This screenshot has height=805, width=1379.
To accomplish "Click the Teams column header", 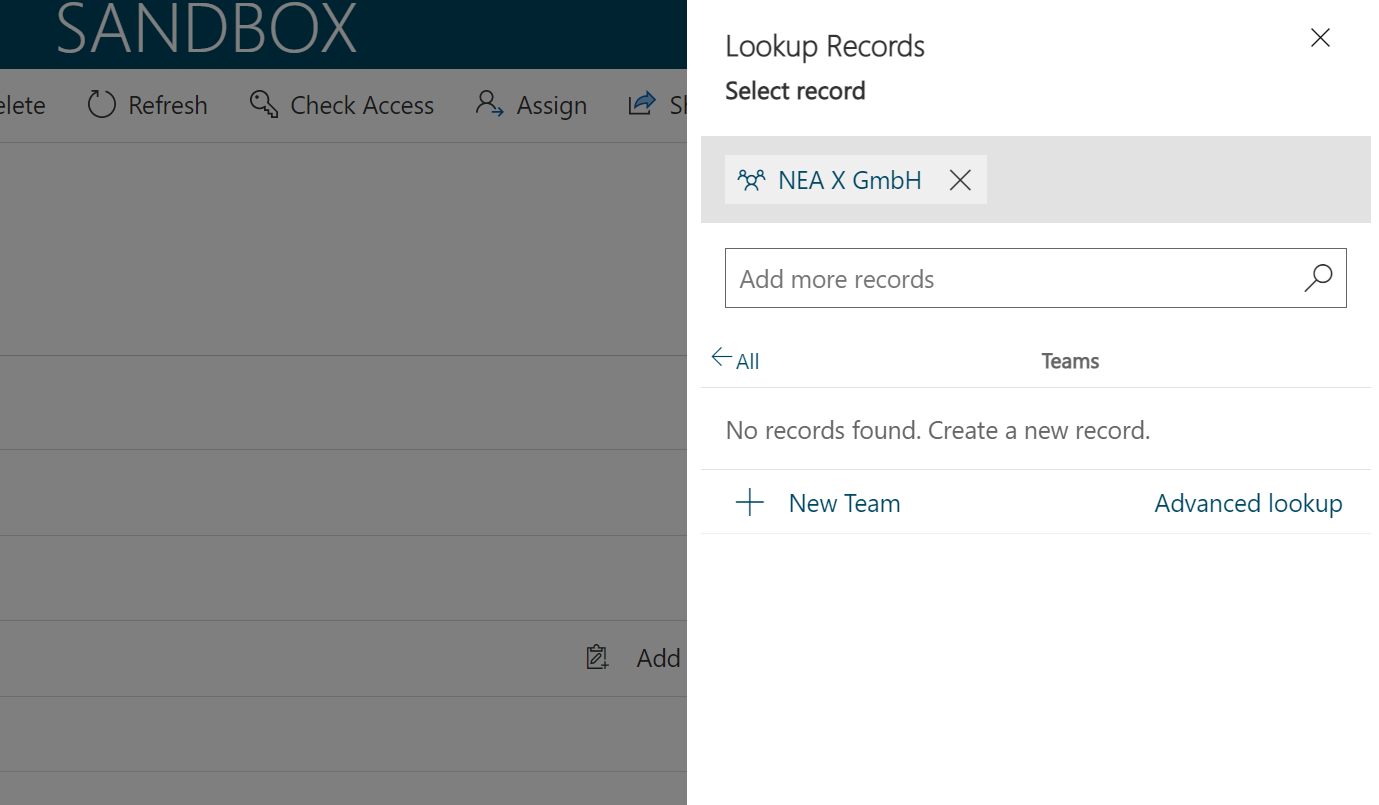I will [1070, 361].
